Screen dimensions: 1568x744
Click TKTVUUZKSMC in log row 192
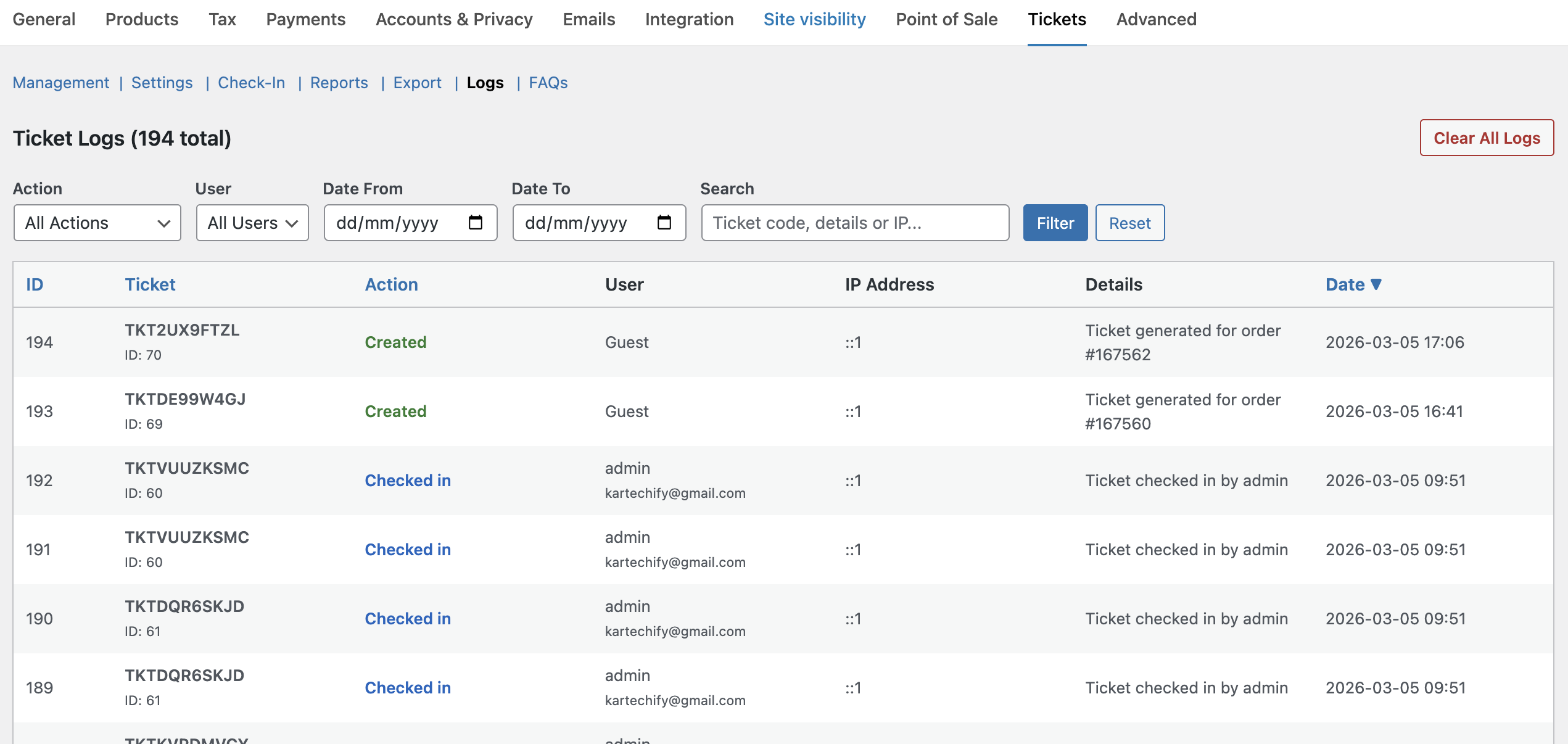187,468
